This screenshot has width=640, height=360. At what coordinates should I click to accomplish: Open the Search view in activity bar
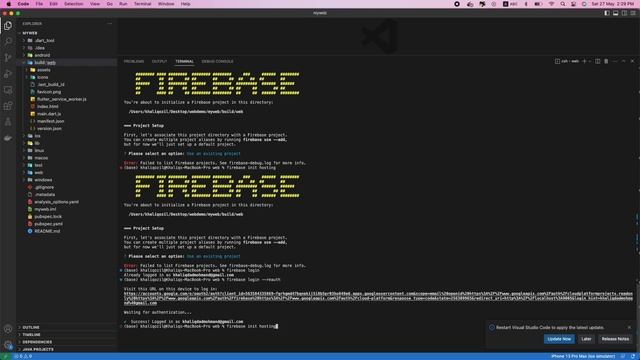pos(8,41)
